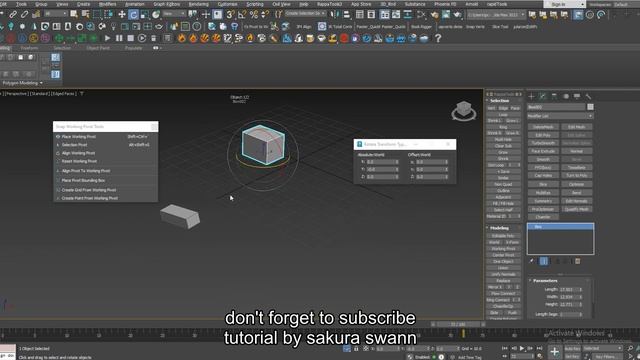640x360 pixels.
Task: Click the timeline slider position marker
Action: 463,333
